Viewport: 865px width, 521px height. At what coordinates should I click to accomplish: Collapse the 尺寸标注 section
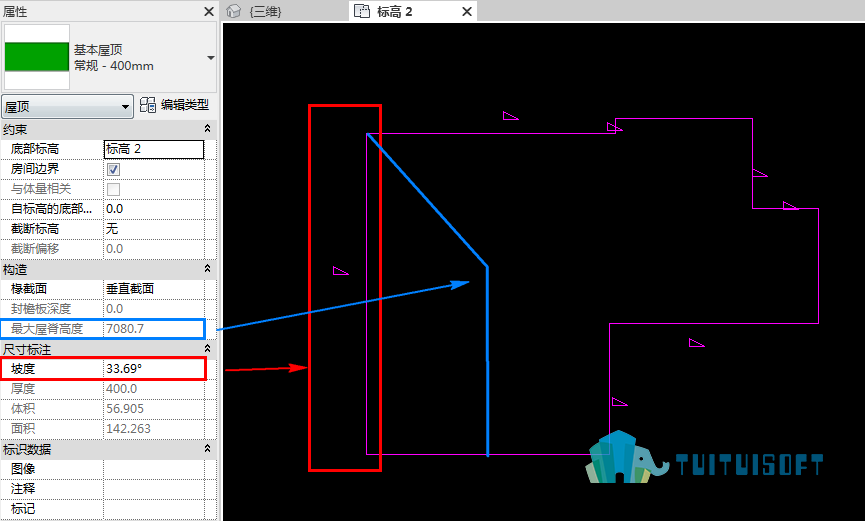pos(207,349)
